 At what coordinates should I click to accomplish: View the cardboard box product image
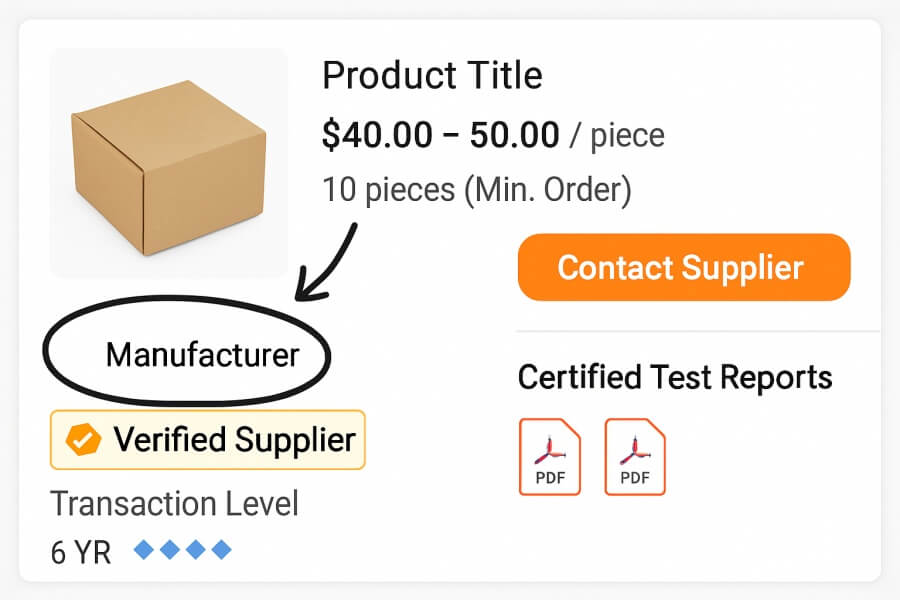tap(168, 163)
